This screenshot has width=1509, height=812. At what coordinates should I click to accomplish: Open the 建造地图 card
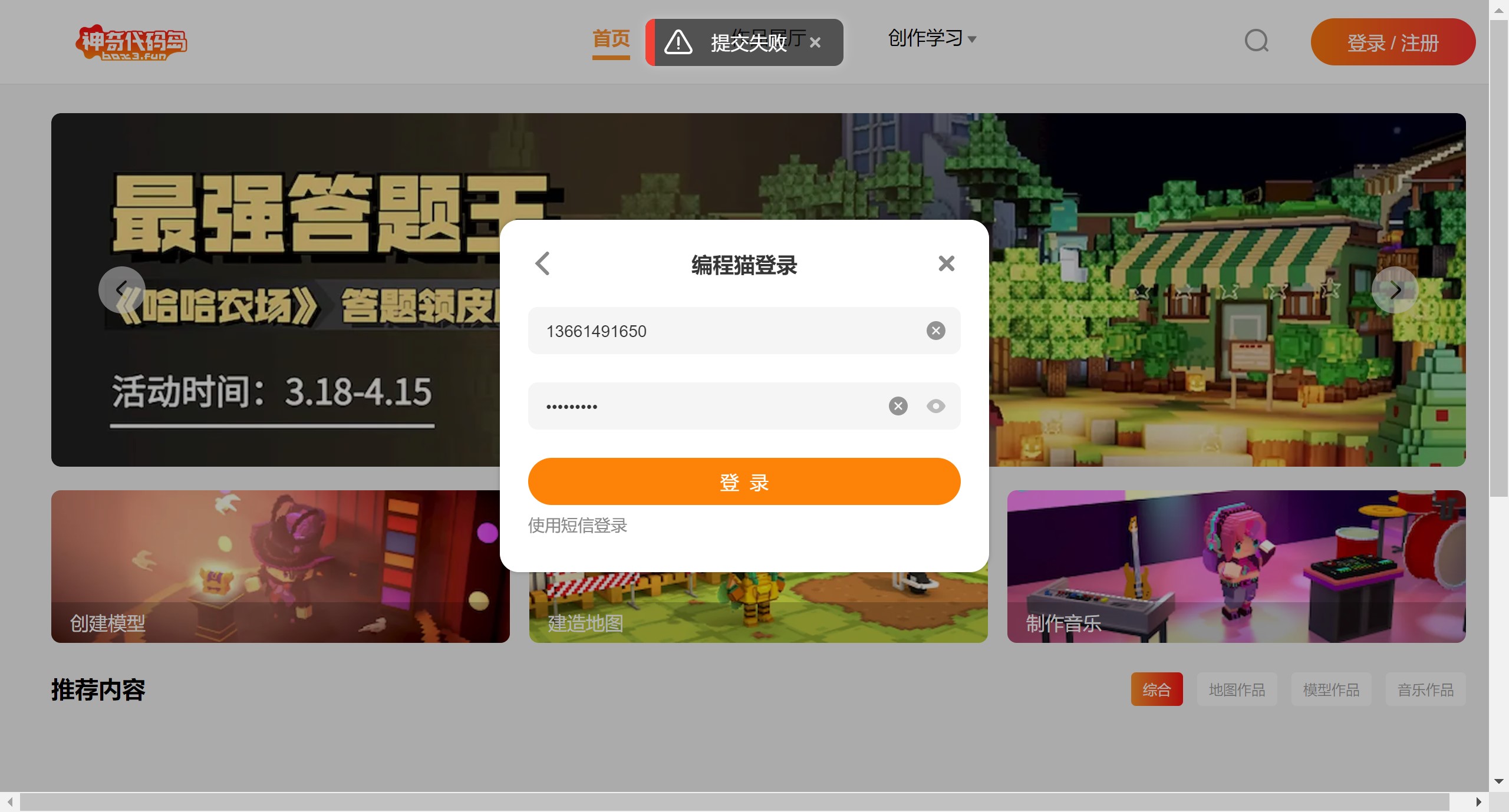tap(759, 608)
